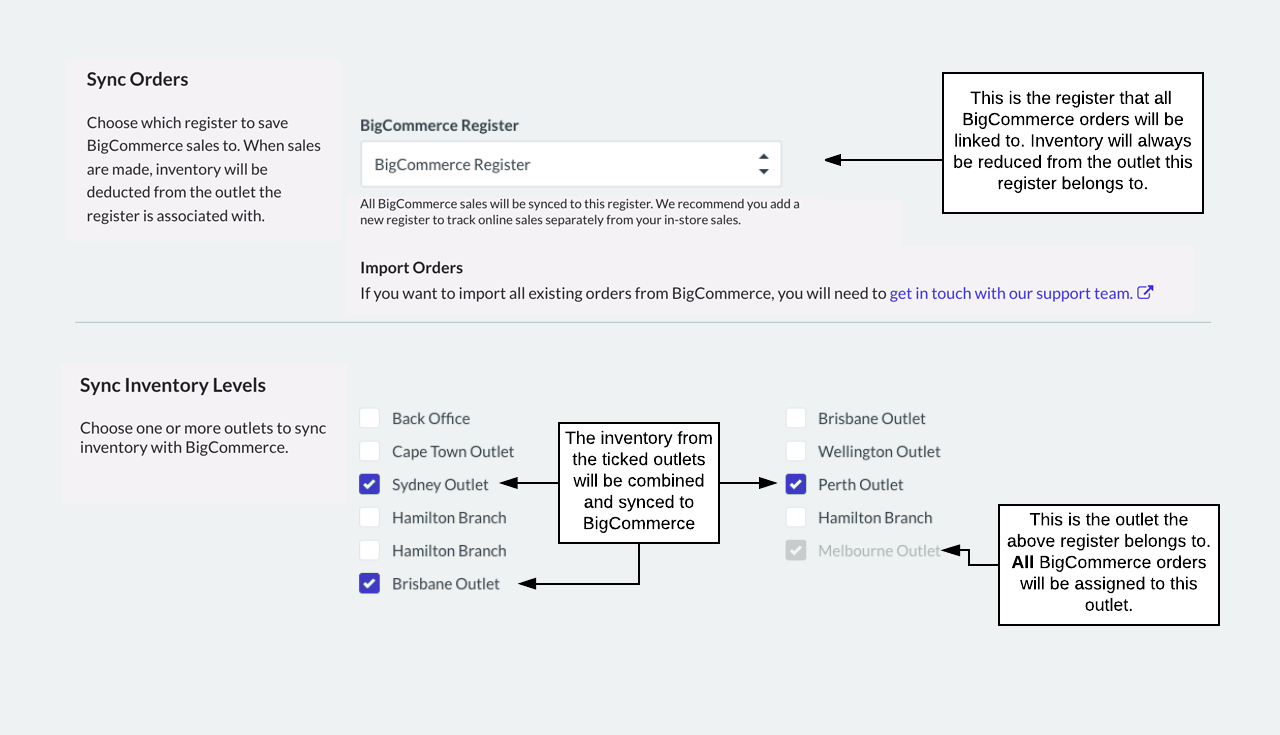This screenshot has height=735, width=1280.
Task: Untick the Perth Outlet checkbox
Action: click(796, 484)
